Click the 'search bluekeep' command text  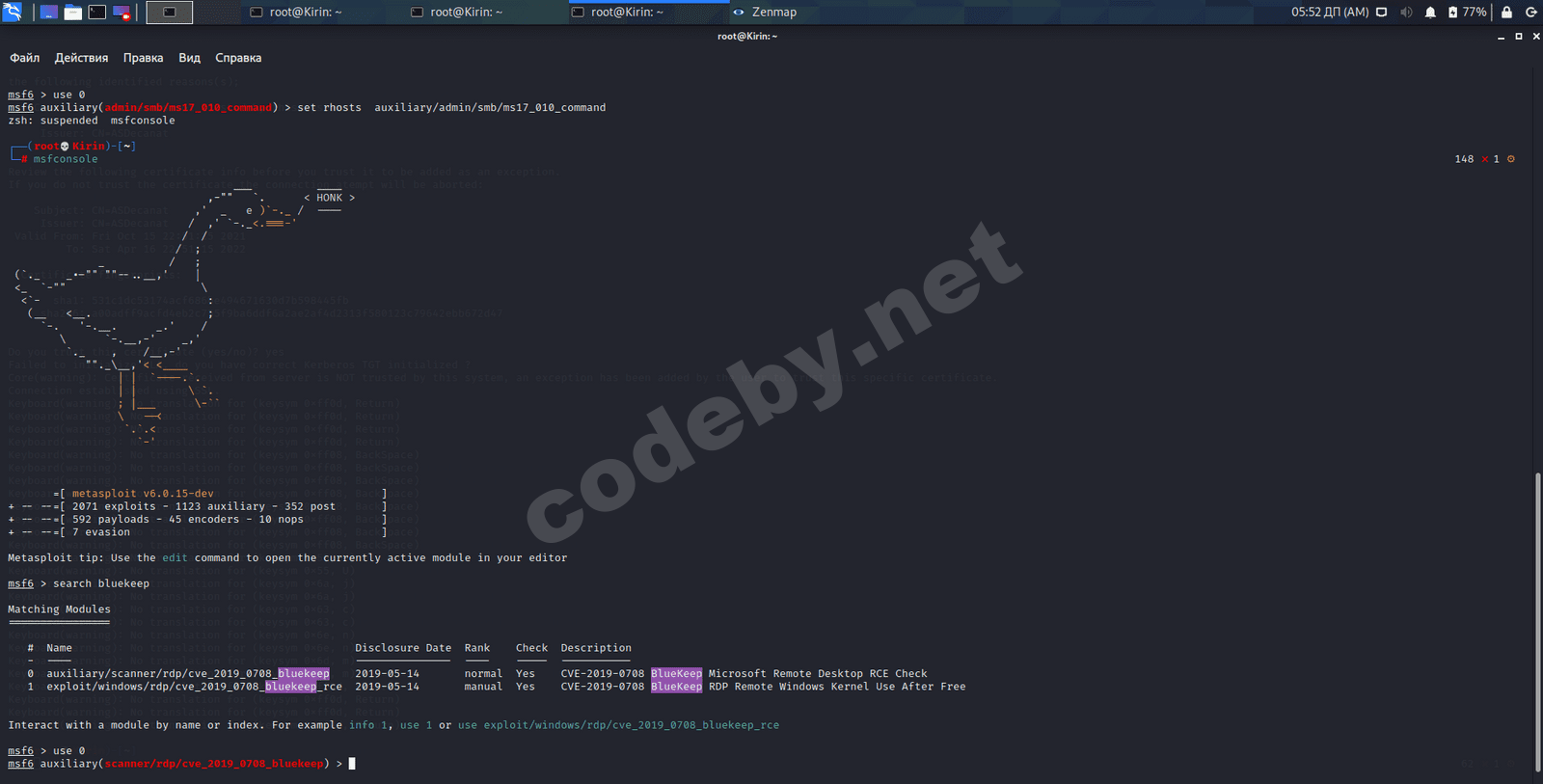pos(101,583)
